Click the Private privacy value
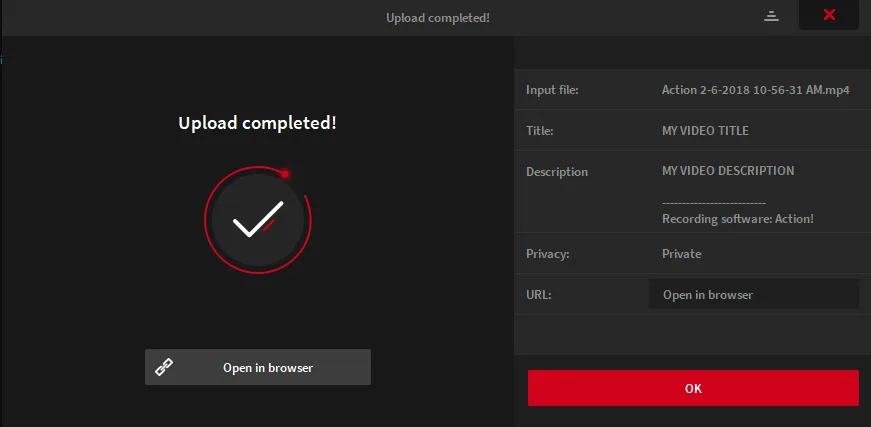871x427 pixels. (682, 254)
